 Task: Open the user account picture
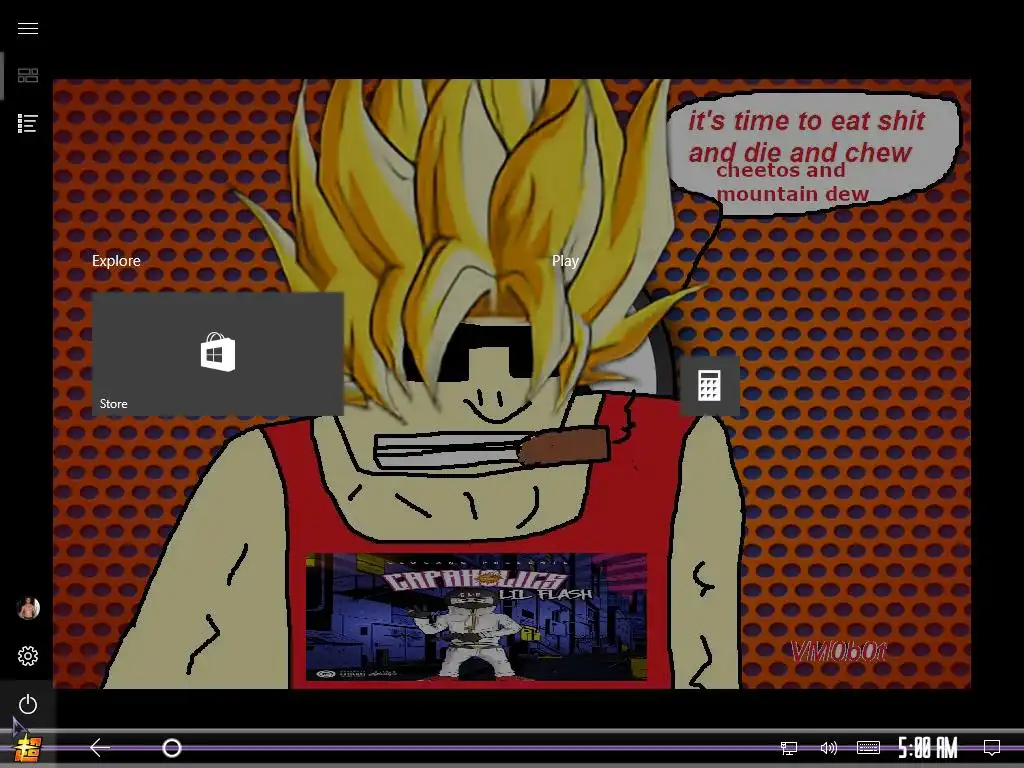(x=28, y=608)
